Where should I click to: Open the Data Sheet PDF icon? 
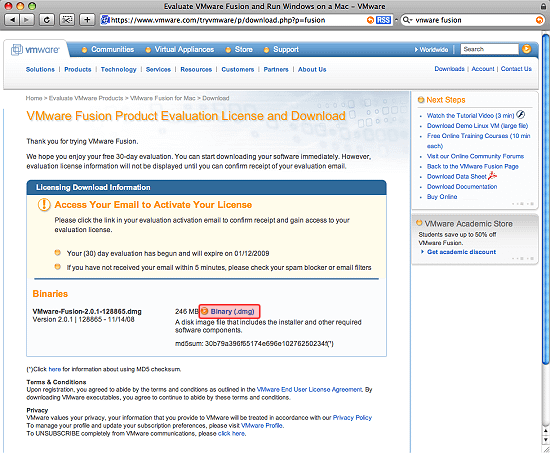click(x=492, y=175)
